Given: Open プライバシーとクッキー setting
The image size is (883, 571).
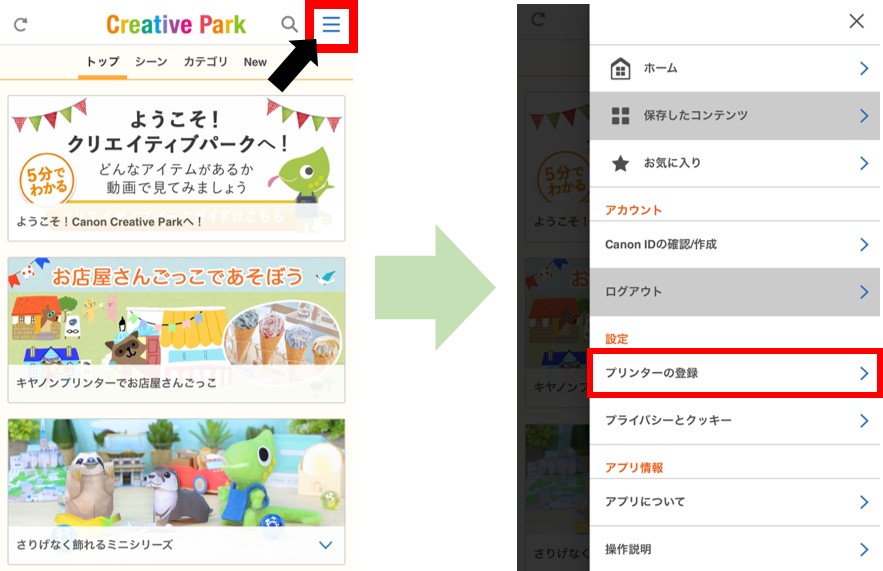Looking at the screenshot, I should (734, 421).
